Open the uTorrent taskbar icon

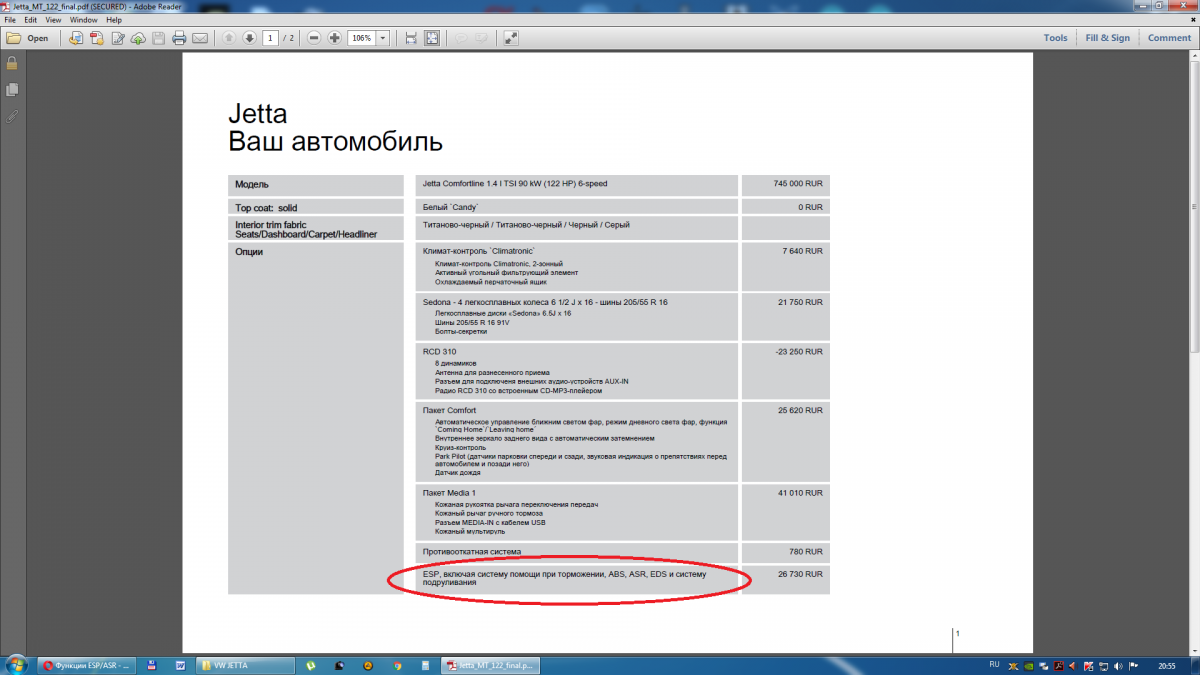pos(311,665)
